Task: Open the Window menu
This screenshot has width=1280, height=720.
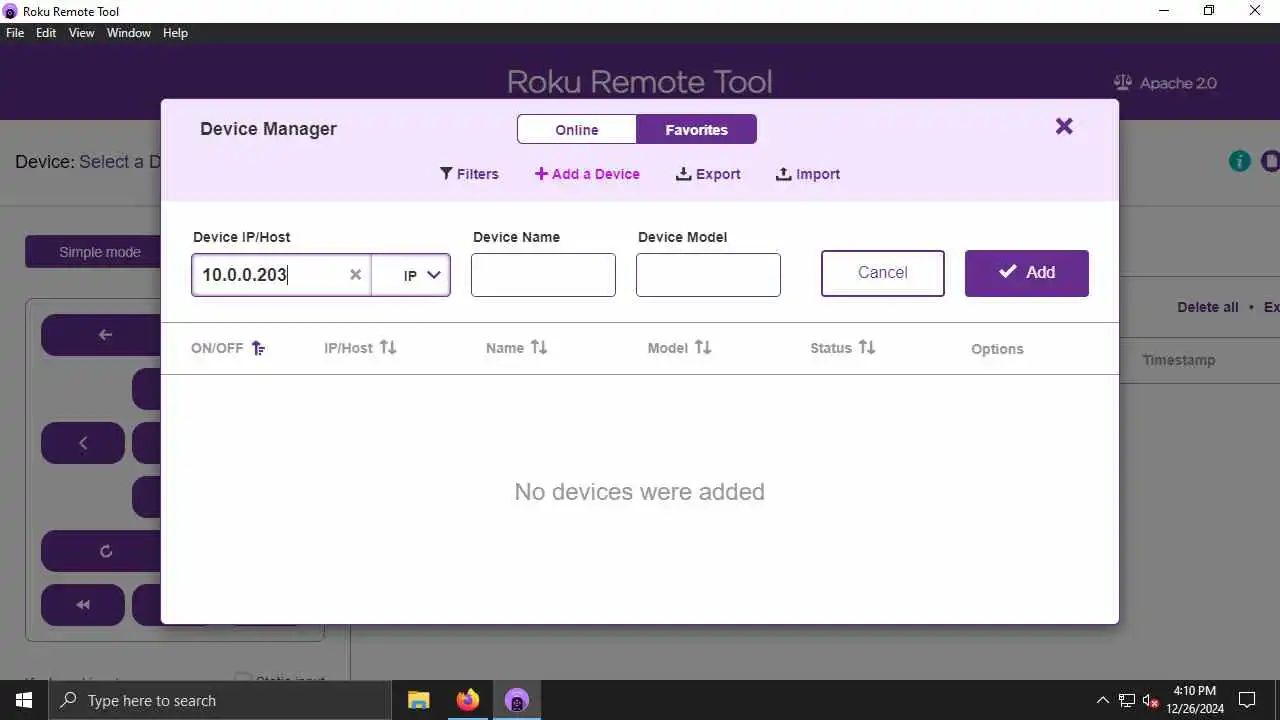Action: point(129,33)
